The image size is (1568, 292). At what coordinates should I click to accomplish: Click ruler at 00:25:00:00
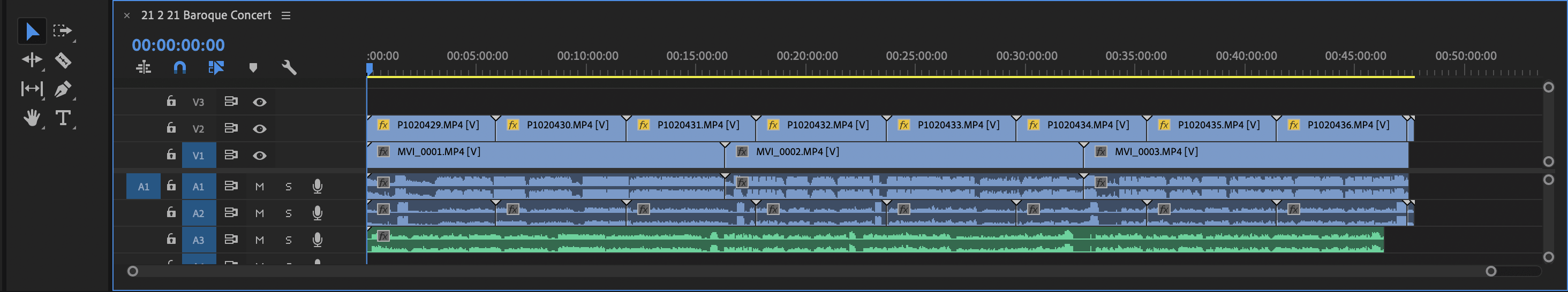(916, 56)
